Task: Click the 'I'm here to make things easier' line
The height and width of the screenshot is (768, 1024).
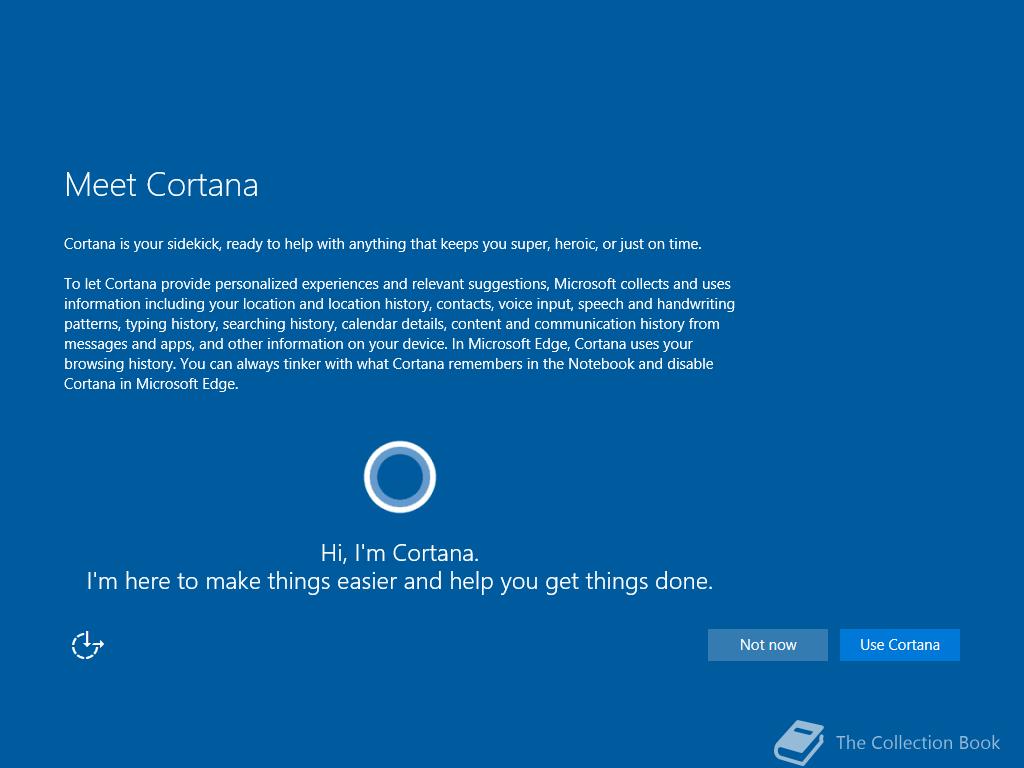Action: click(x=400, y=581)
